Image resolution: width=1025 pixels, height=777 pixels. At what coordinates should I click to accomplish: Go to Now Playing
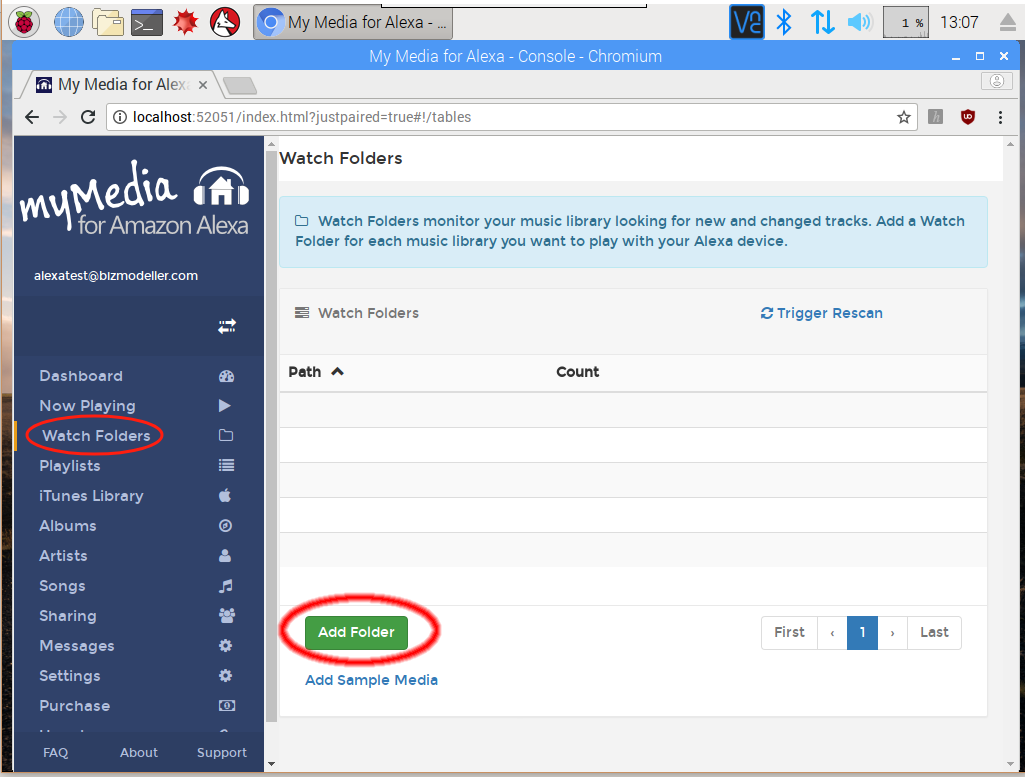click(x=88, y=406)
